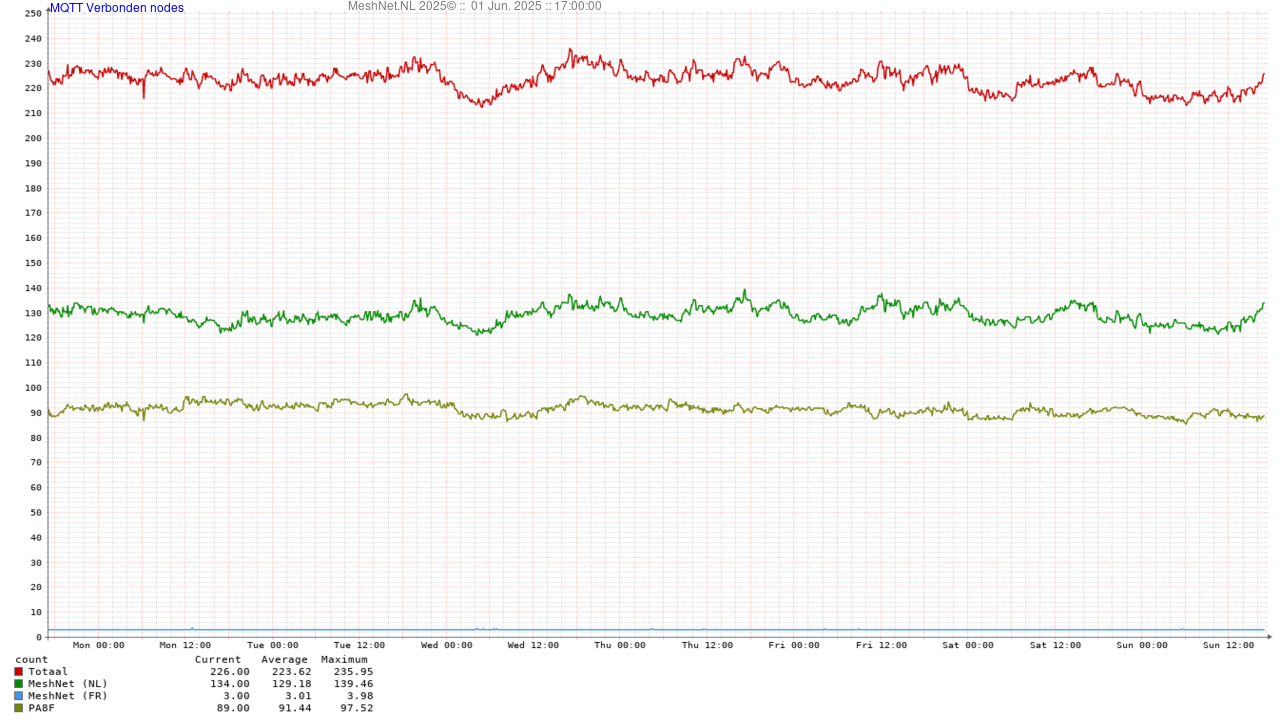Click the 'Average' column header

click(x=285, y=660)
